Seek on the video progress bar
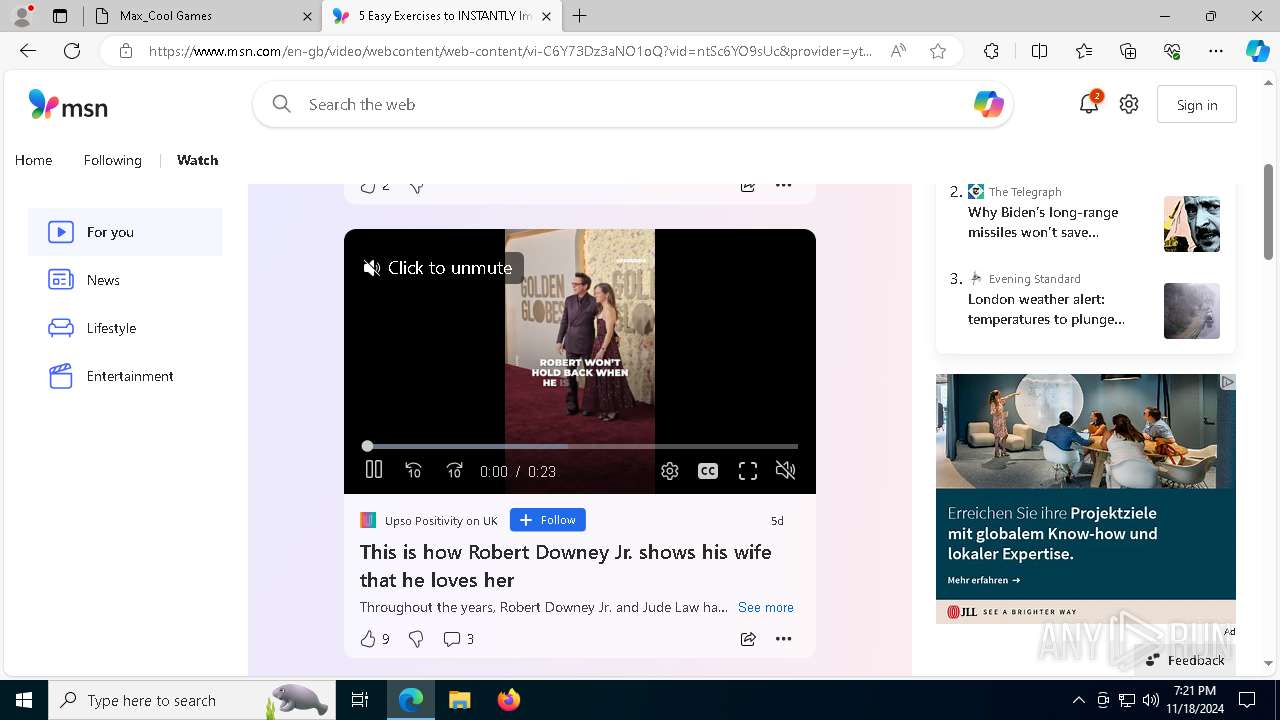 [x=582, y=446]
